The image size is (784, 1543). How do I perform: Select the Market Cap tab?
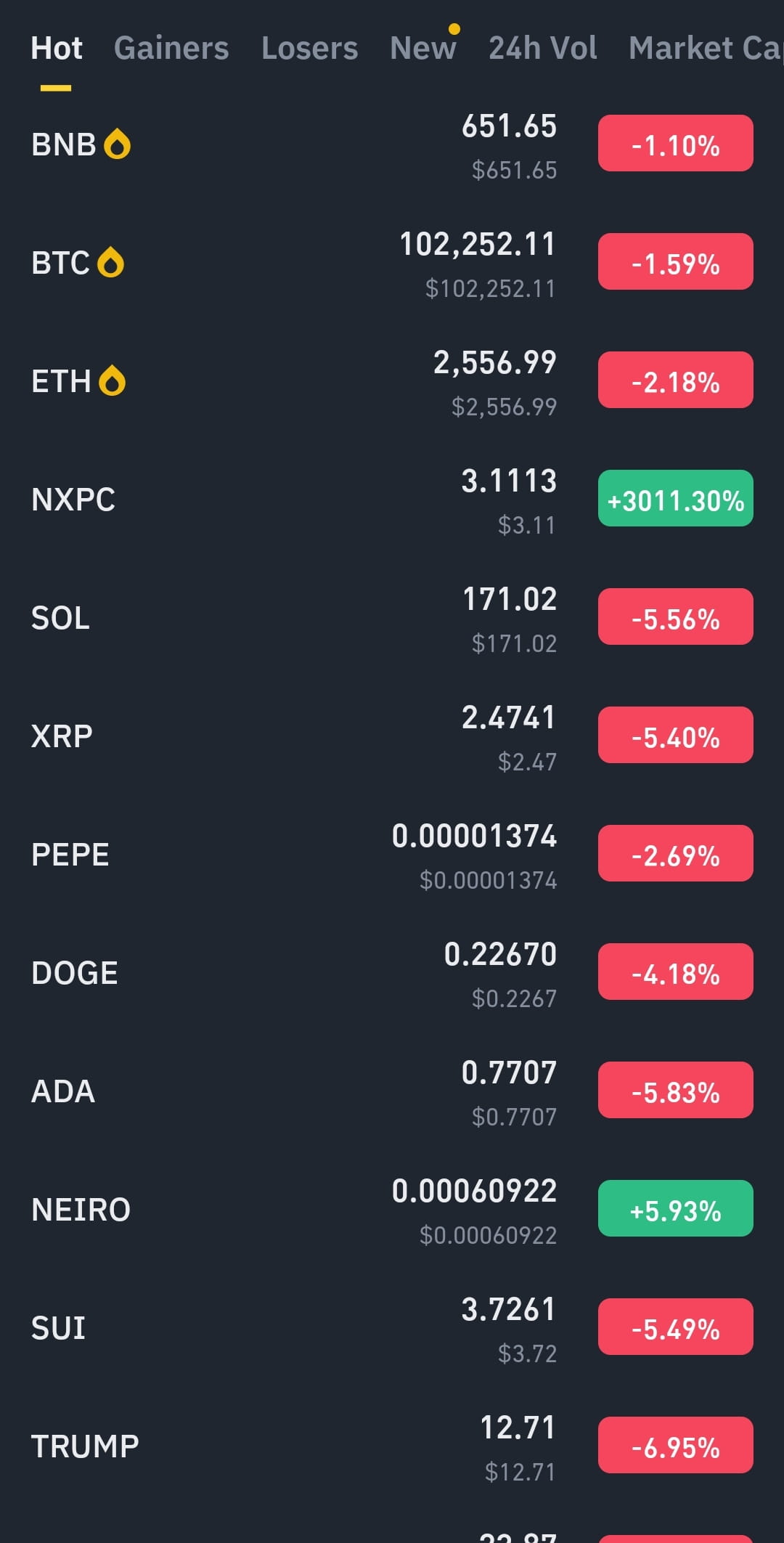706,48
